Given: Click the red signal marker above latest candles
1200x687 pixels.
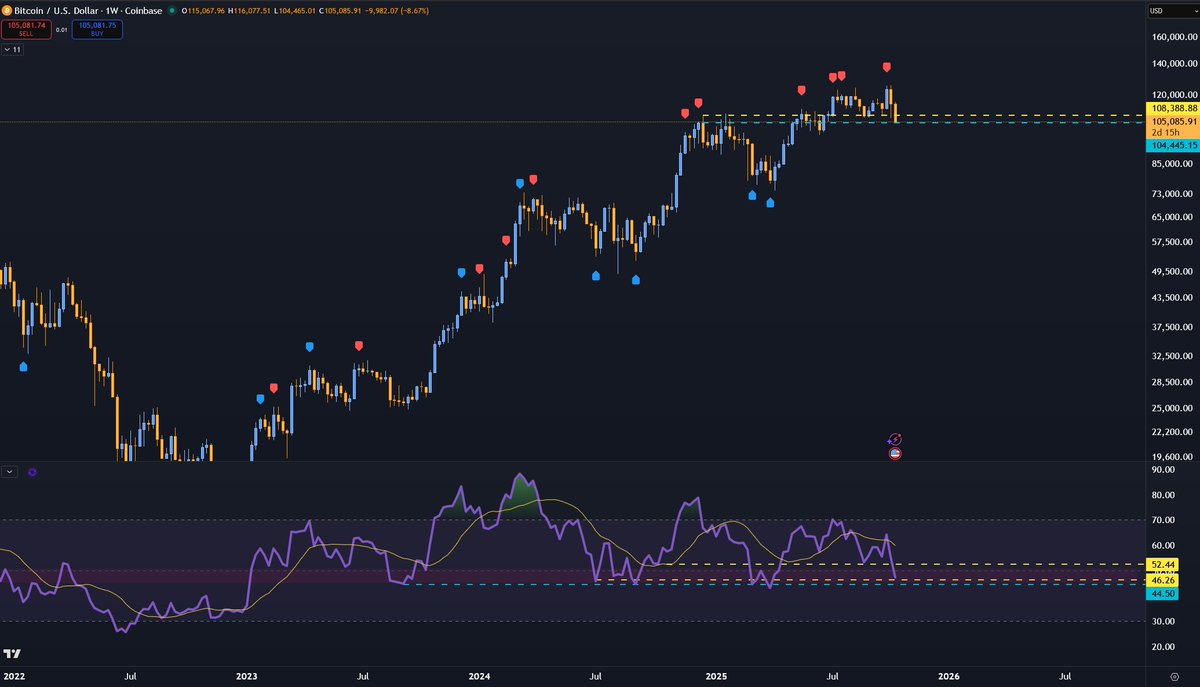Looking at the screenshot, I should (x=887, y=67).
